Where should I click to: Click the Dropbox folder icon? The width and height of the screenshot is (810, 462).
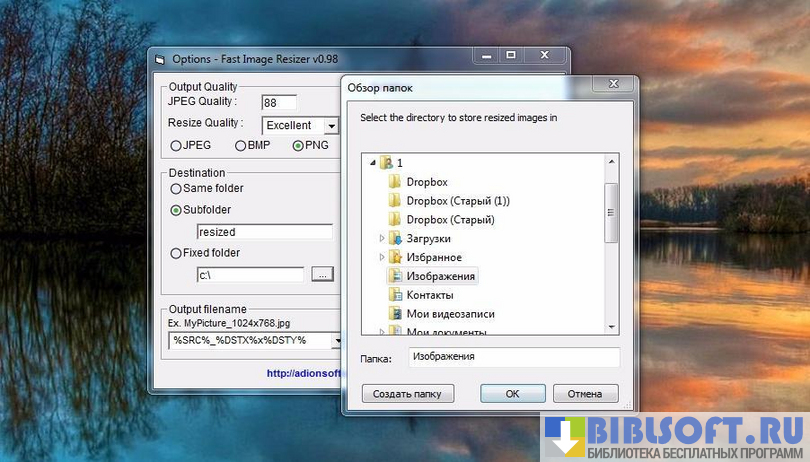(395, 182)
